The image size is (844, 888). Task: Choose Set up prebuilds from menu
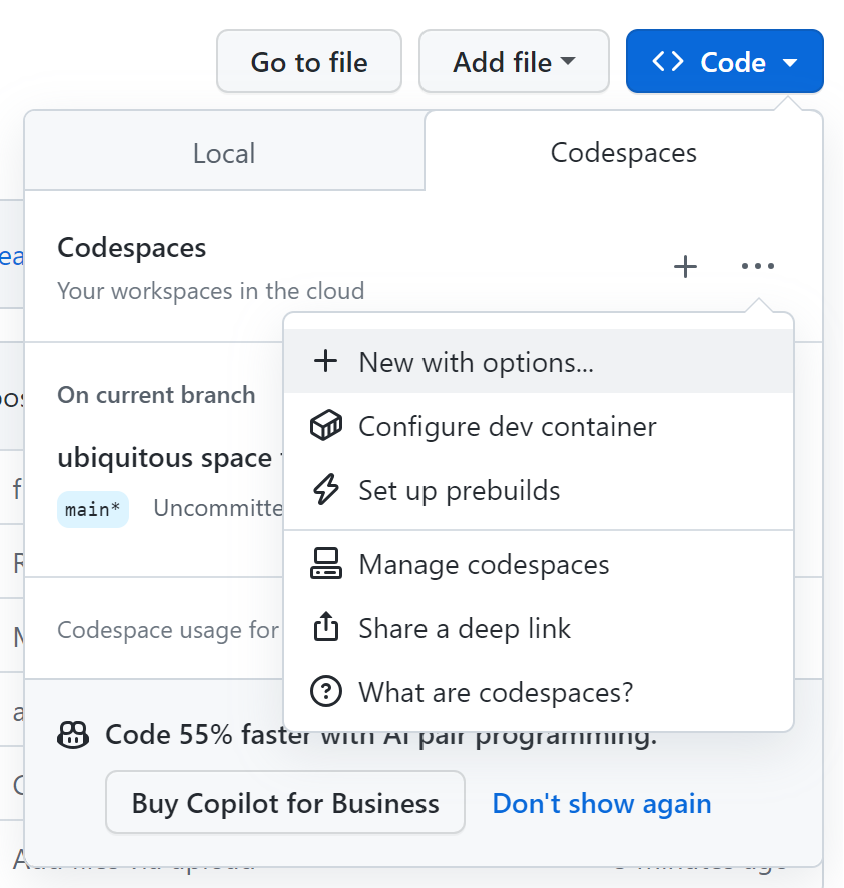tap(538, 490)
